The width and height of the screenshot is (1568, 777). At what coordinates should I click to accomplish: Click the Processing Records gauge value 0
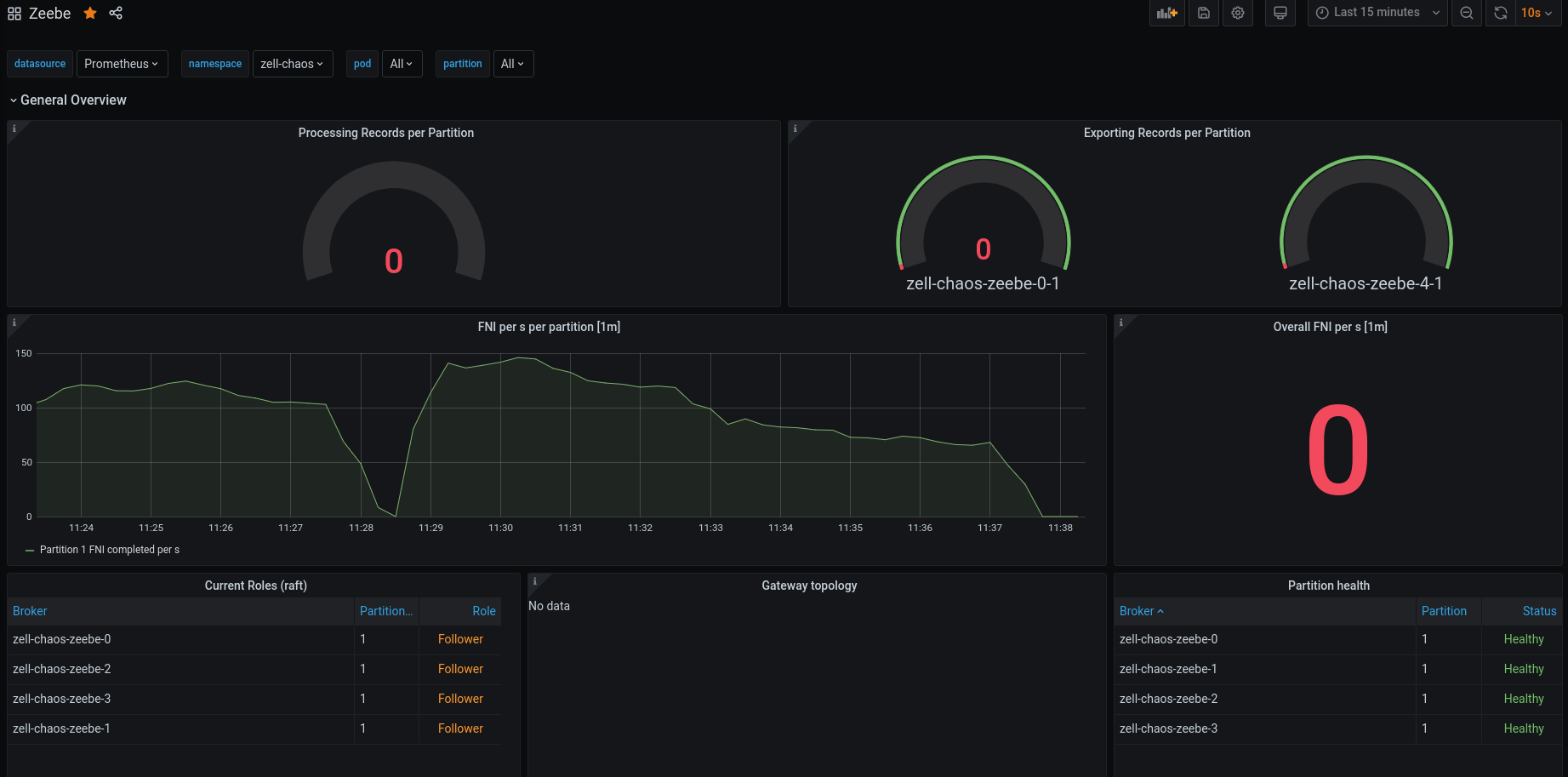coord(394,261)
